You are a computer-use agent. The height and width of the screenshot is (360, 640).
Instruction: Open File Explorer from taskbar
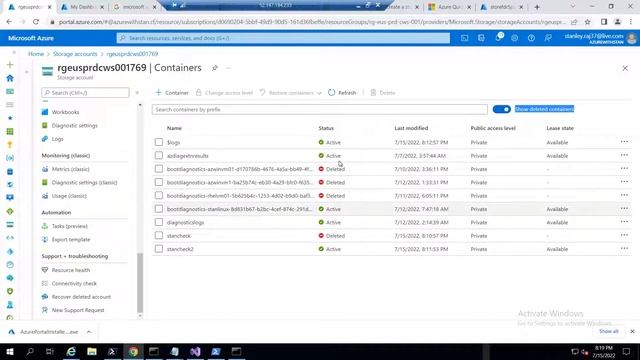tap(92, 351)
